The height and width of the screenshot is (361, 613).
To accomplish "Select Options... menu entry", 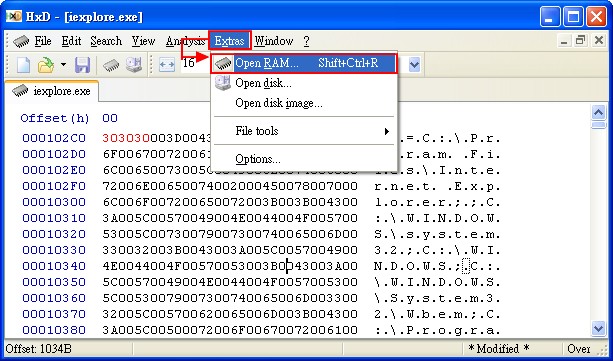I will click(x=304, y=159).
